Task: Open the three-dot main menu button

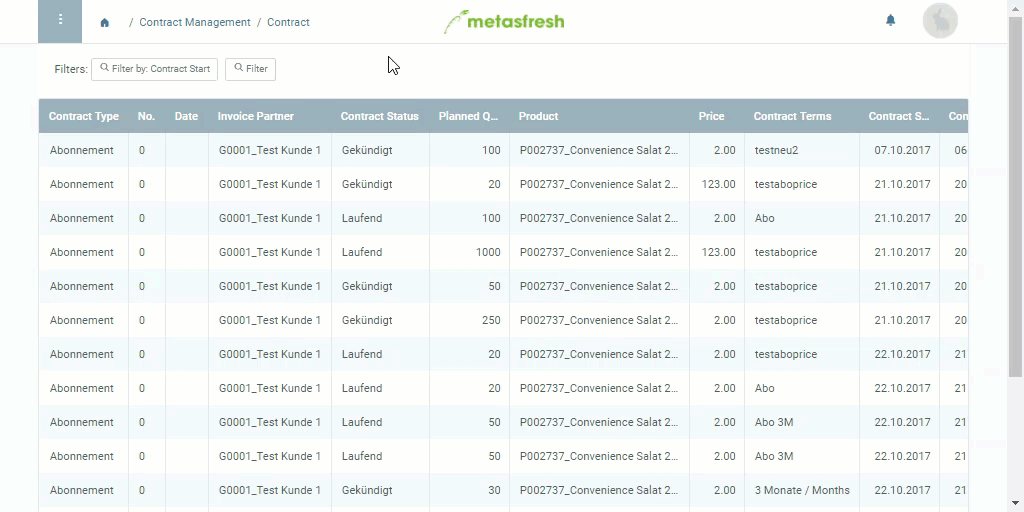Action: pos(60,22)
